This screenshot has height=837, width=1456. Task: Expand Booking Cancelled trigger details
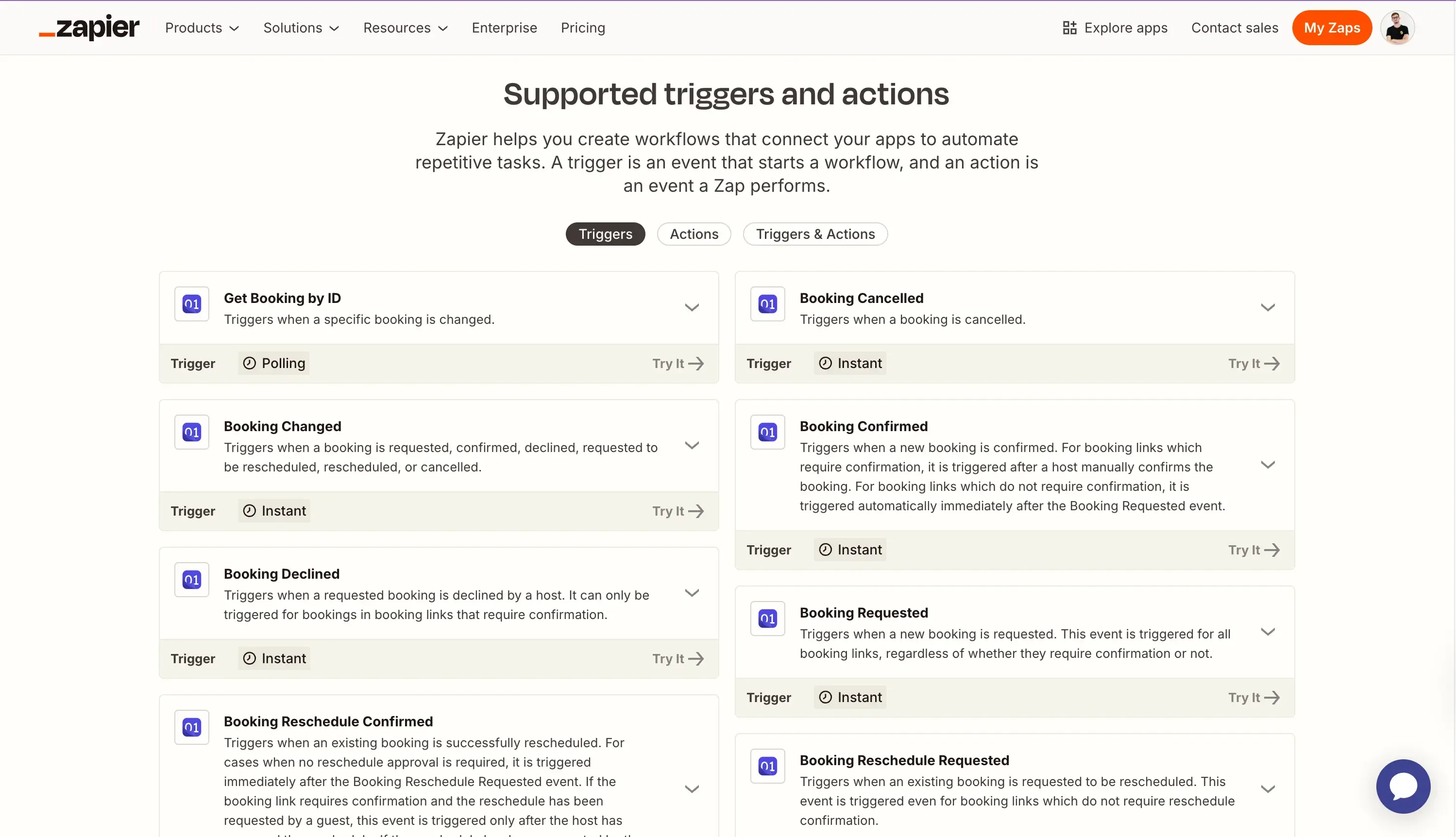click(1269, 307)
